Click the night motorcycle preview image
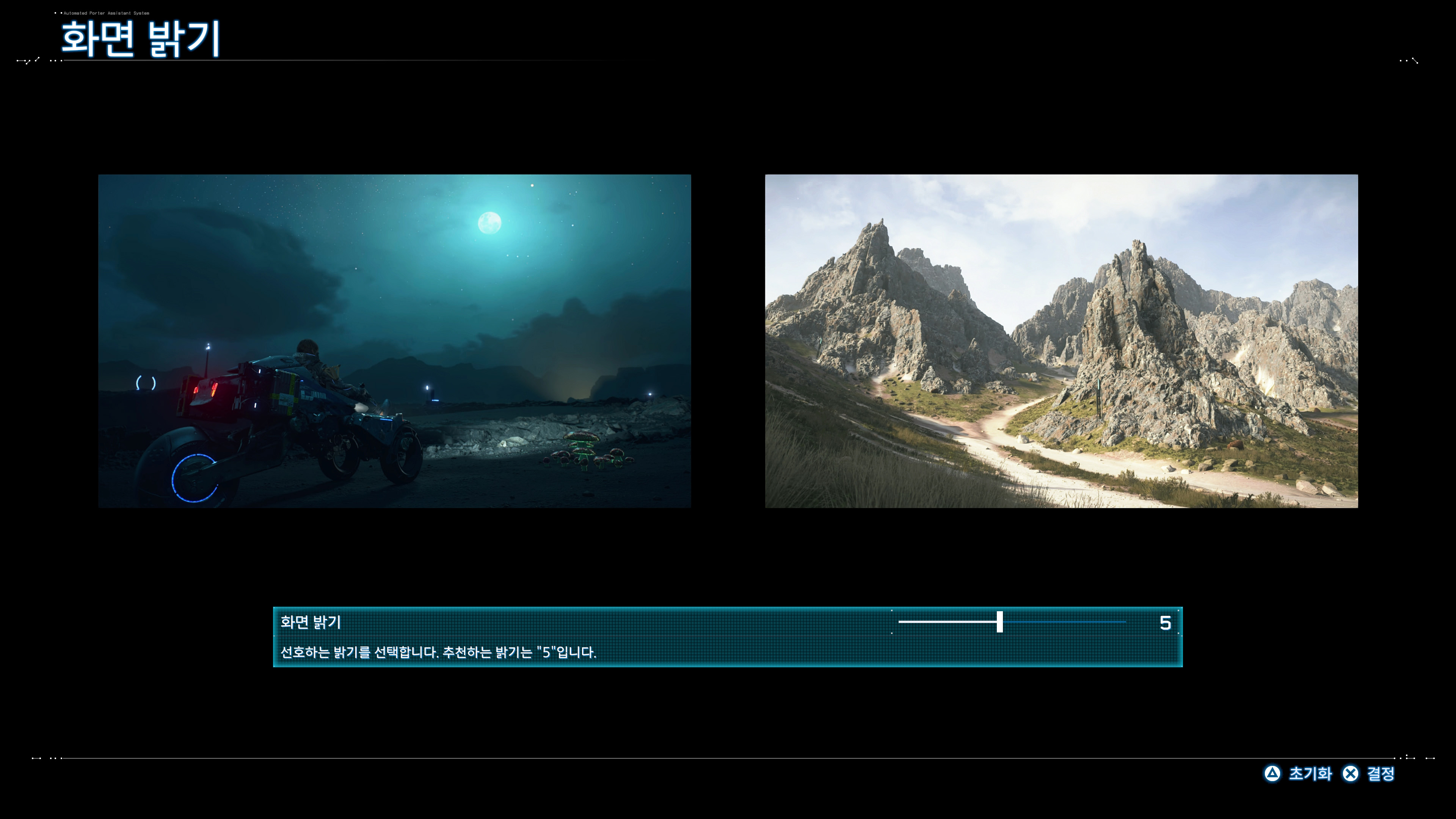 tap(394, 341)
